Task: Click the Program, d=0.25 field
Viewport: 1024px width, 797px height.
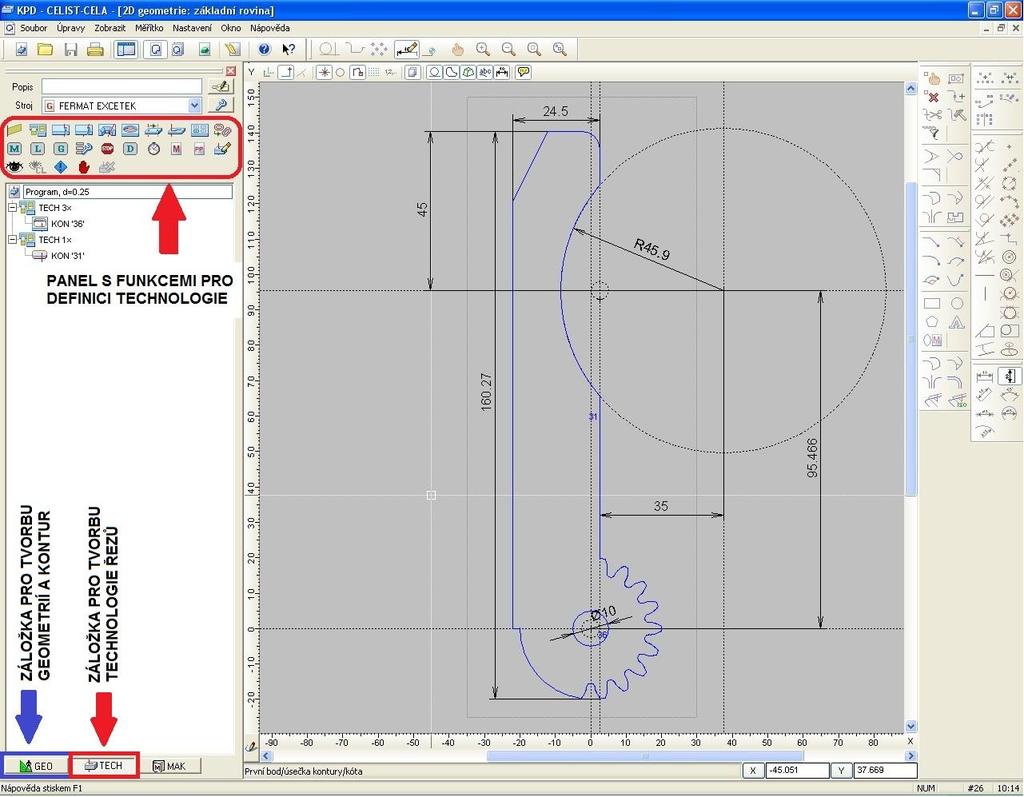Action: click(128, 192)
